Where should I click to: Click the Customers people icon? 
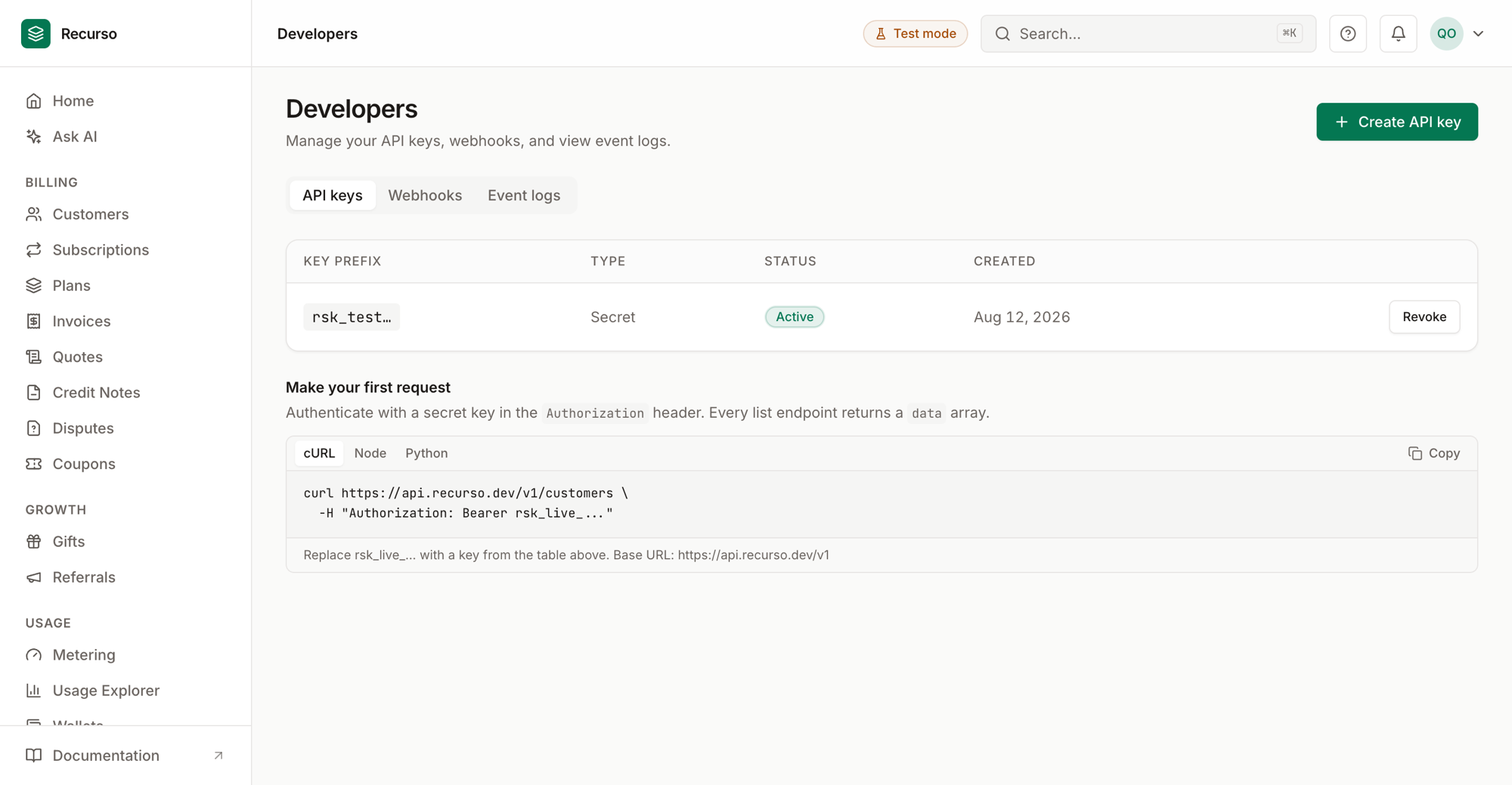(33, 215)
